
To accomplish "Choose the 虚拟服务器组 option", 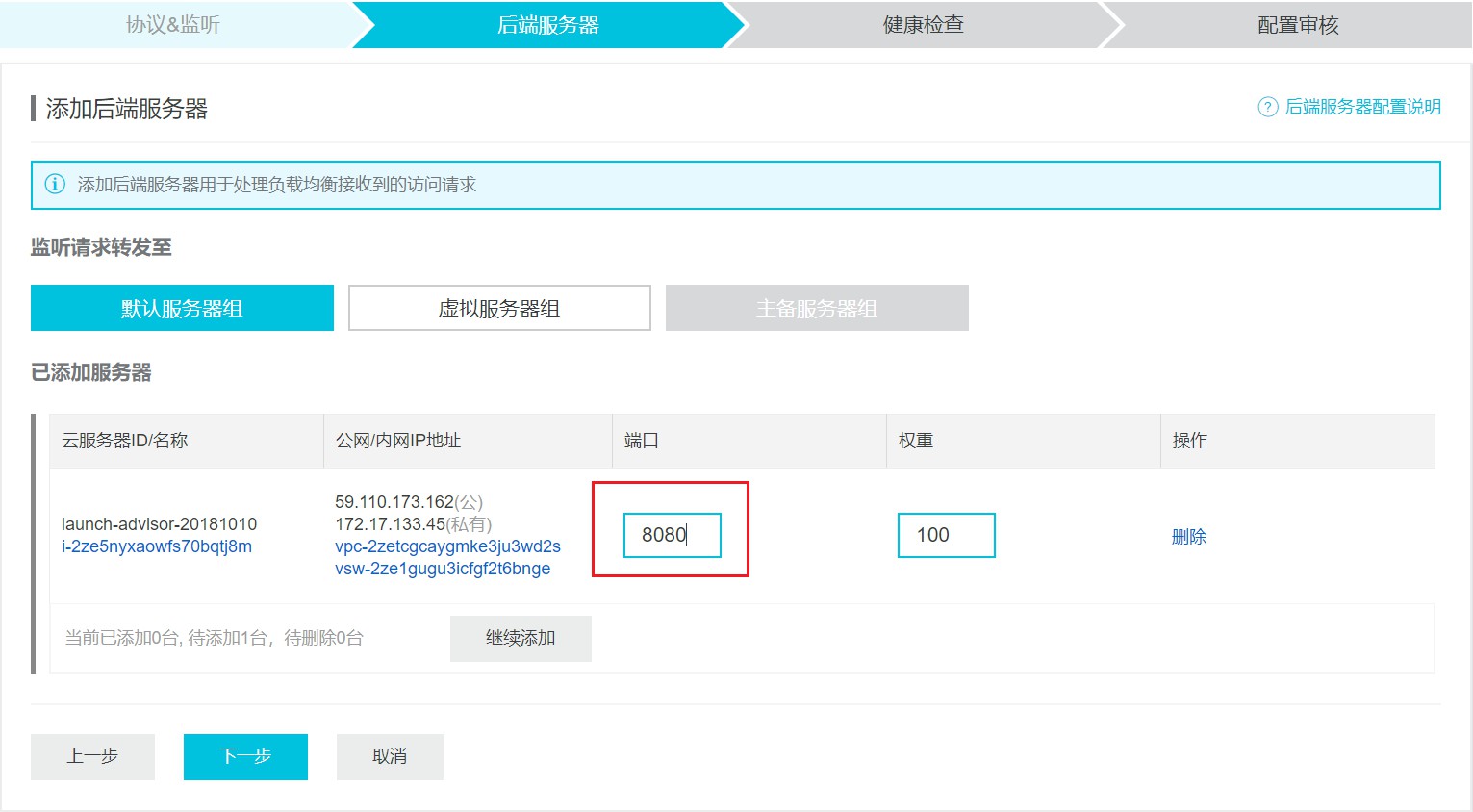I will [499, 308].
